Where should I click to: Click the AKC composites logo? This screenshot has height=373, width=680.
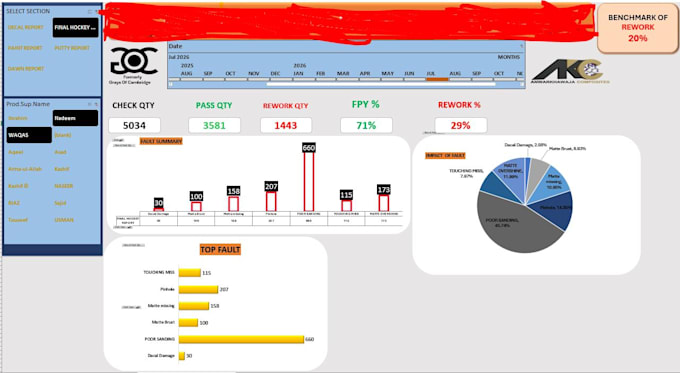[569, 71]
